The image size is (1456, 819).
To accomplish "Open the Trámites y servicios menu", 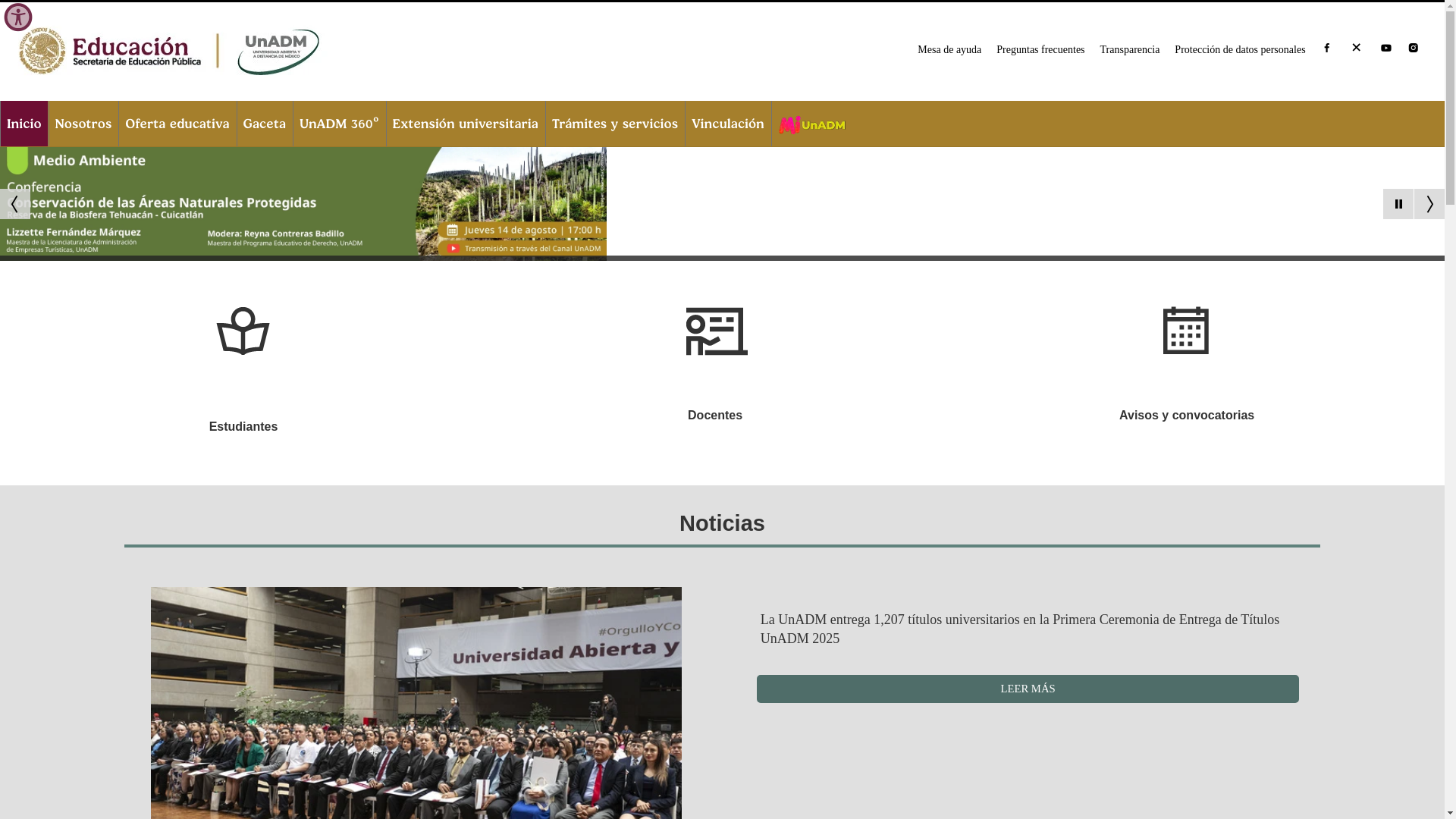I will click(x=615, y=124).
